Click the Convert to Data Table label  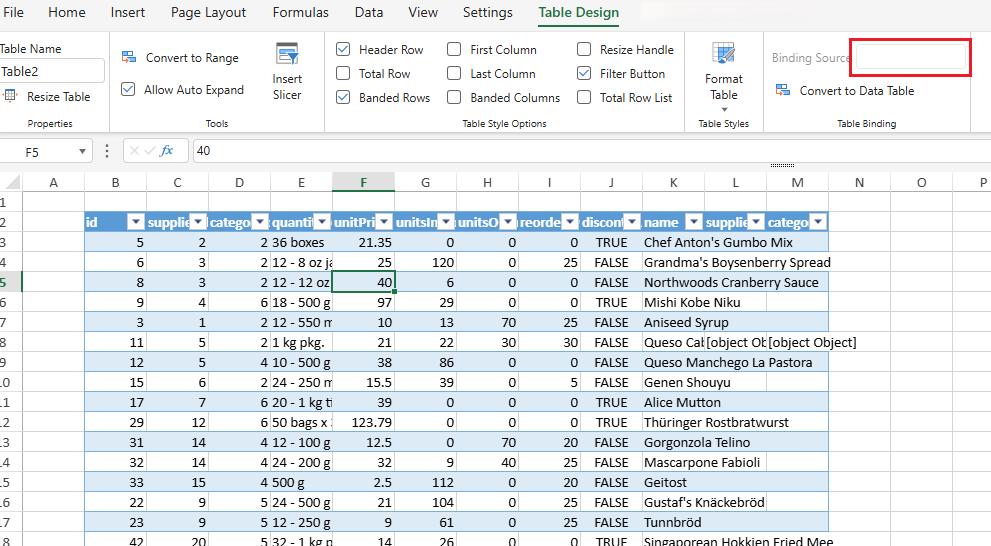point(857,91)
